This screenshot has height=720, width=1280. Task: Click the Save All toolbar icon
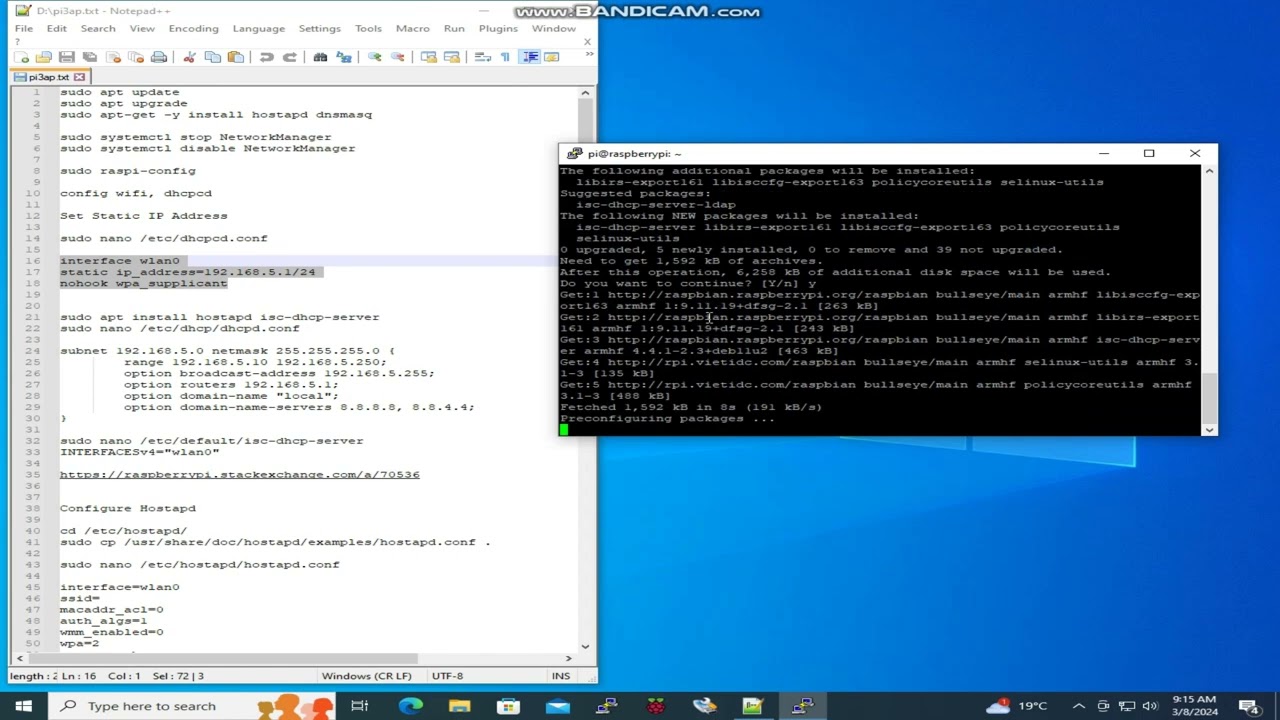click(90, 57)
